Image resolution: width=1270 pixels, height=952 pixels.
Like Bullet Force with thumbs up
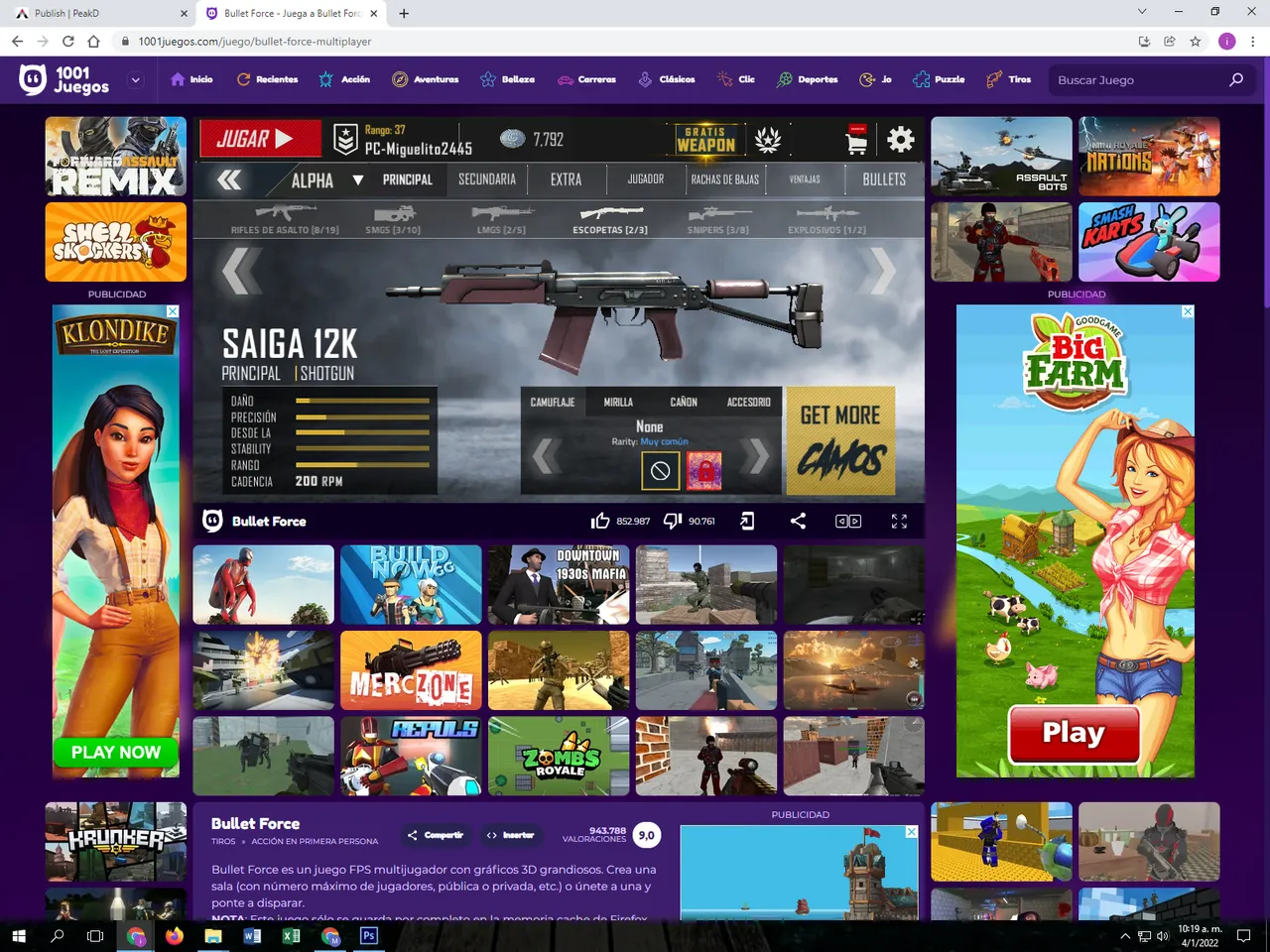600,521
